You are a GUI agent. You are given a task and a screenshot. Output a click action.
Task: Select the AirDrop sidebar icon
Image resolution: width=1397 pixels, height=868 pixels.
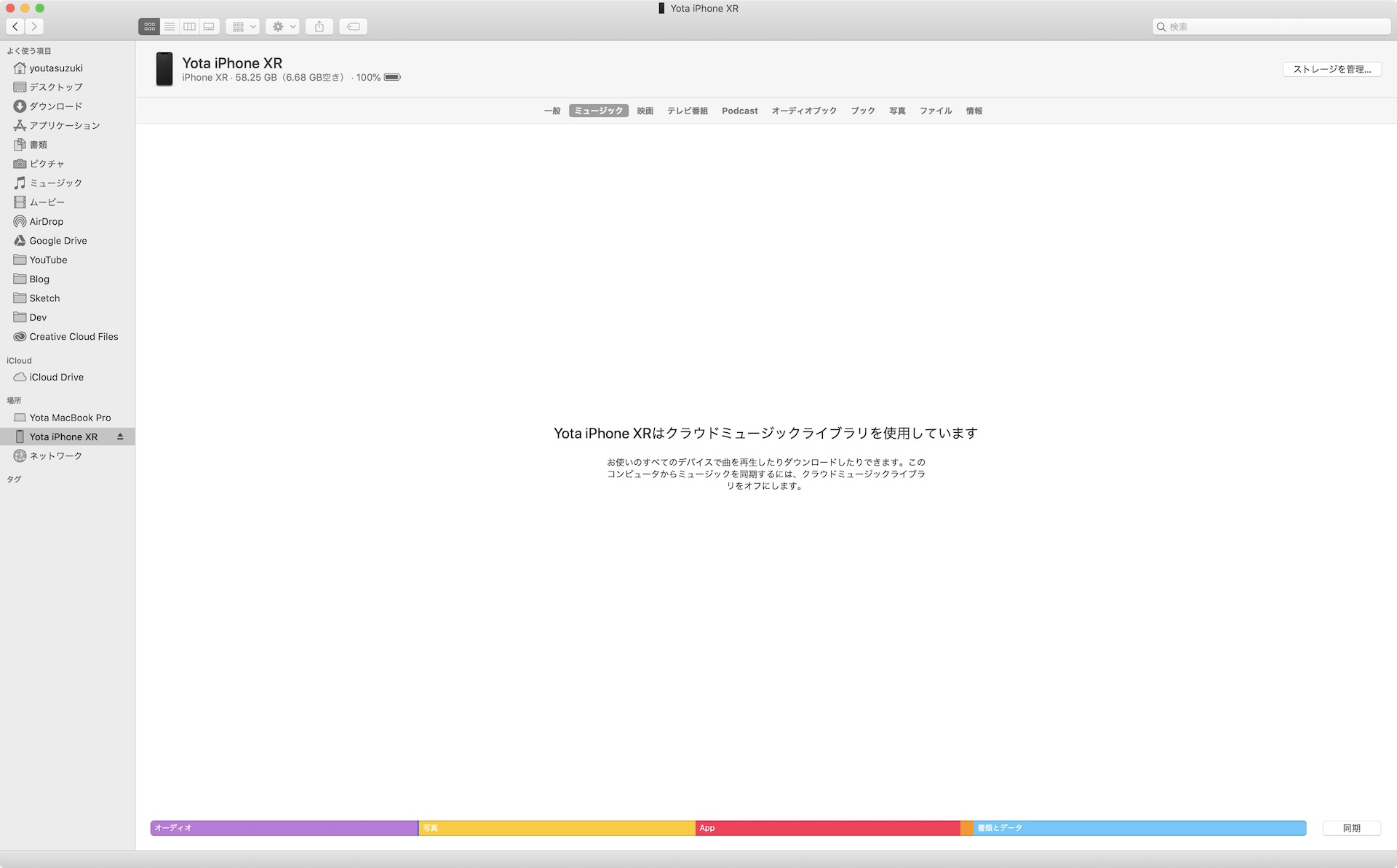click(x=18, y=220)
